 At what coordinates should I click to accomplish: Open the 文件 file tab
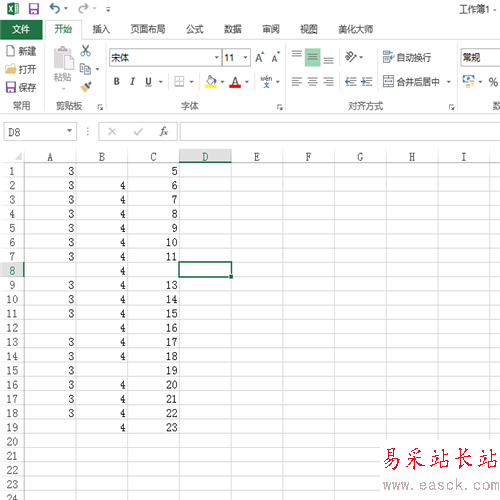(21, 29)
